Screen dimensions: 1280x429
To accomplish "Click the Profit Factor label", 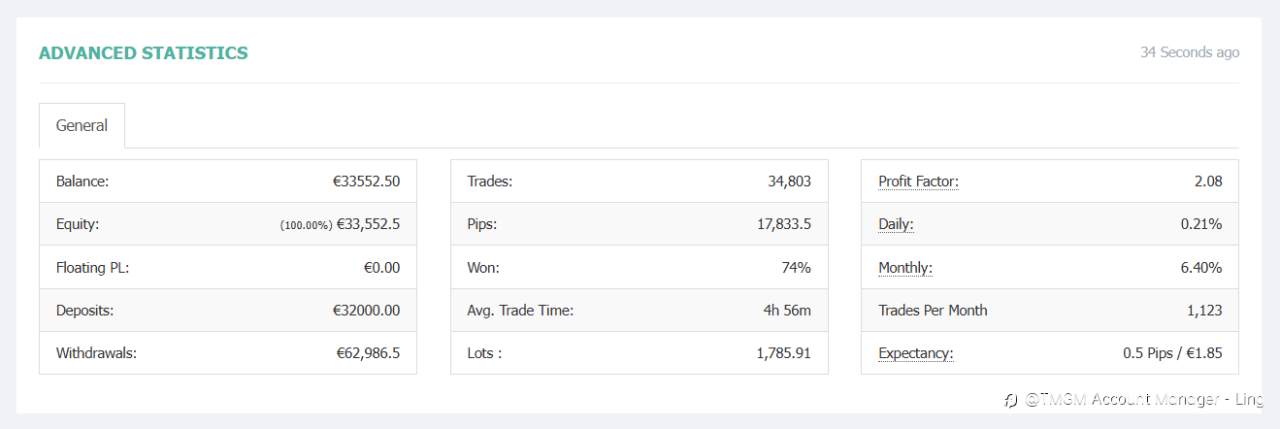I will [918, 182].
